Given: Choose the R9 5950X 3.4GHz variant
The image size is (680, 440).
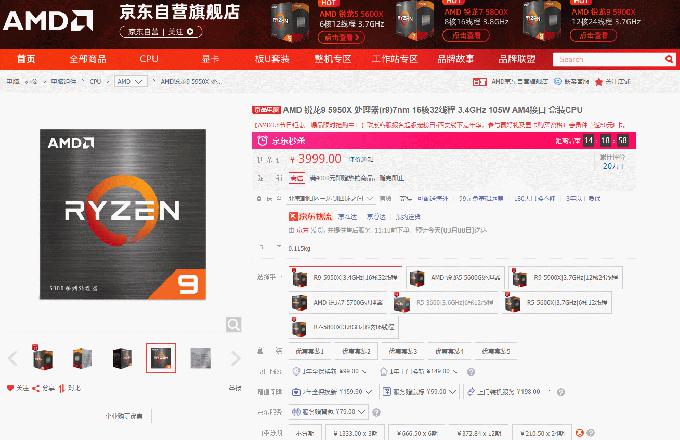Looking at the screenshot, I should click(346, 277).
